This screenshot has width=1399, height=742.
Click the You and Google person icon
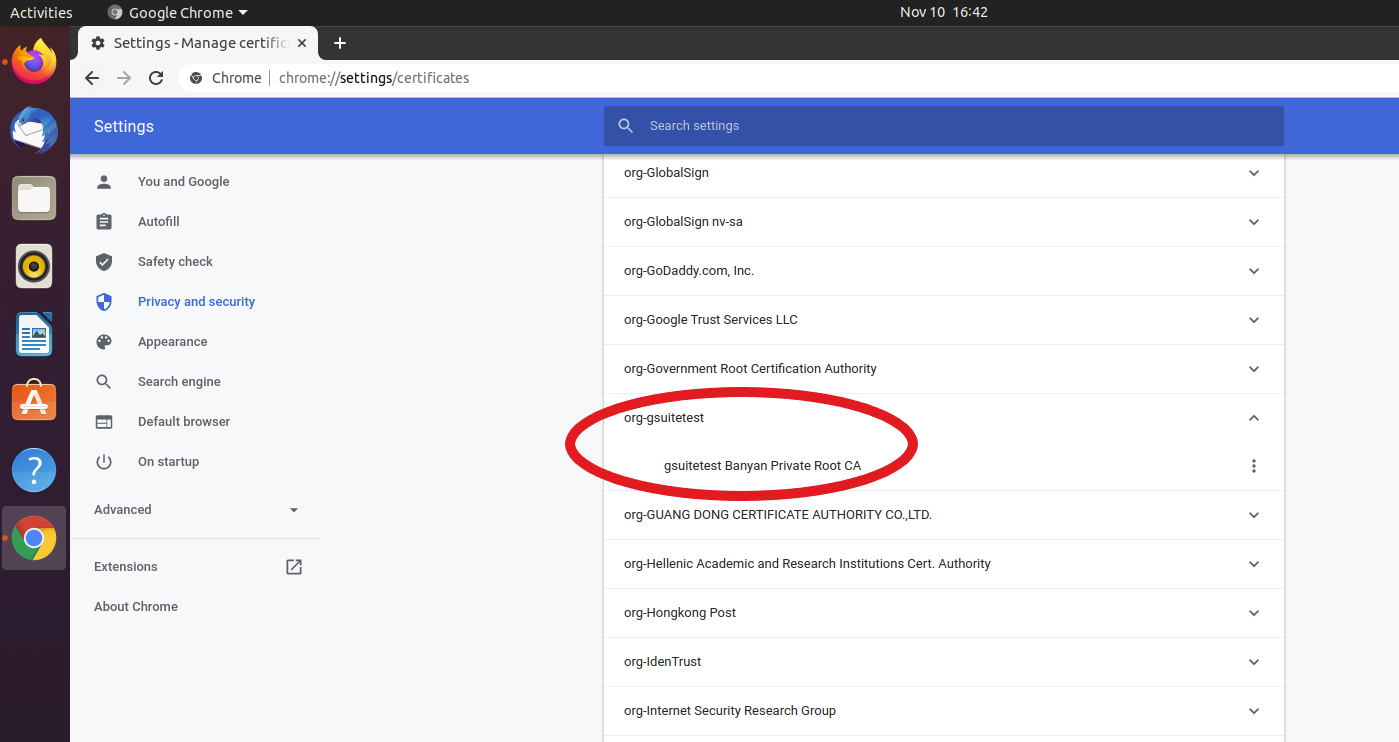click(104, 182)
